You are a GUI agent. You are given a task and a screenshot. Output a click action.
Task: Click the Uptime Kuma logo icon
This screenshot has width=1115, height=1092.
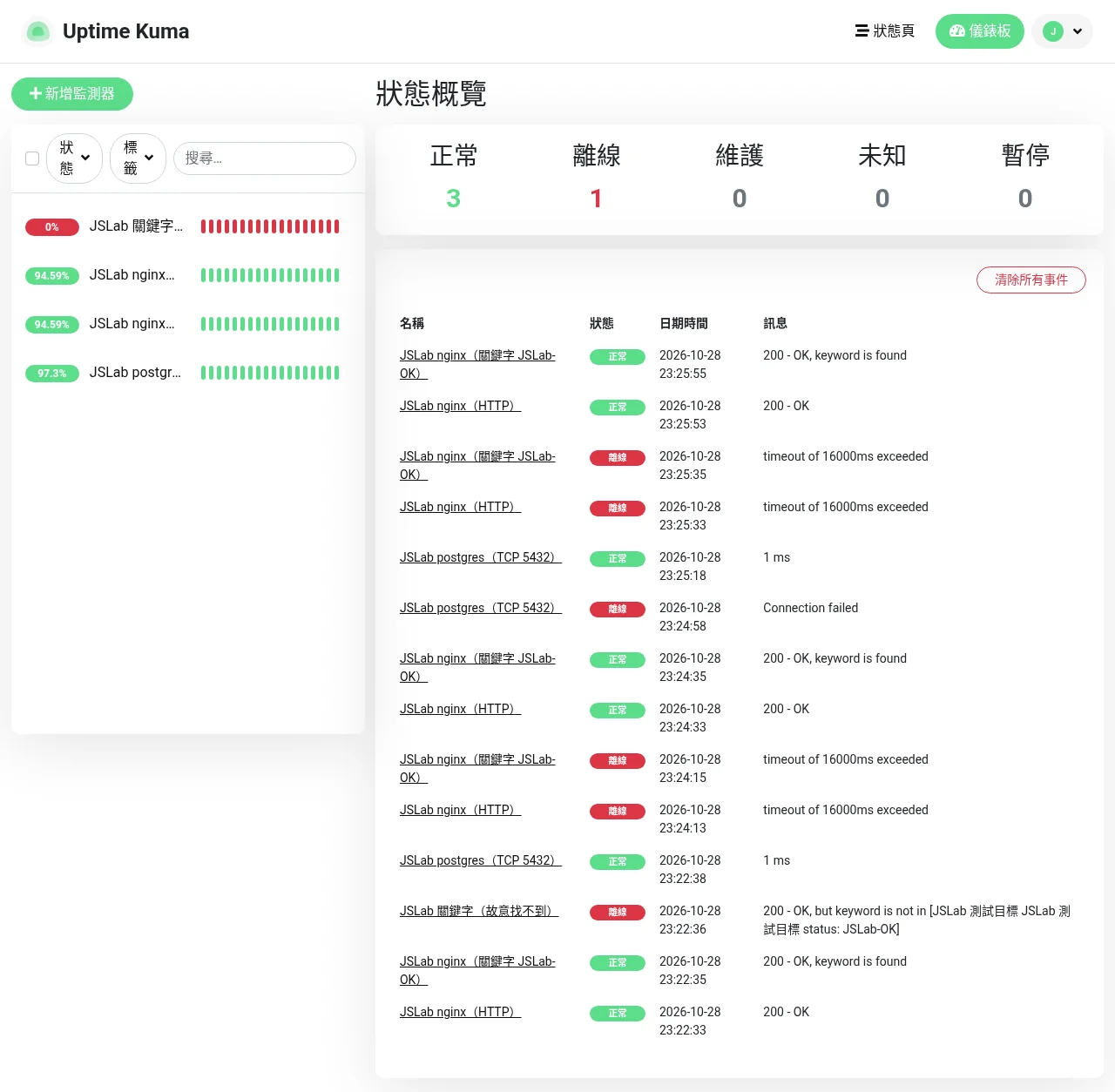tap(37, 31)
